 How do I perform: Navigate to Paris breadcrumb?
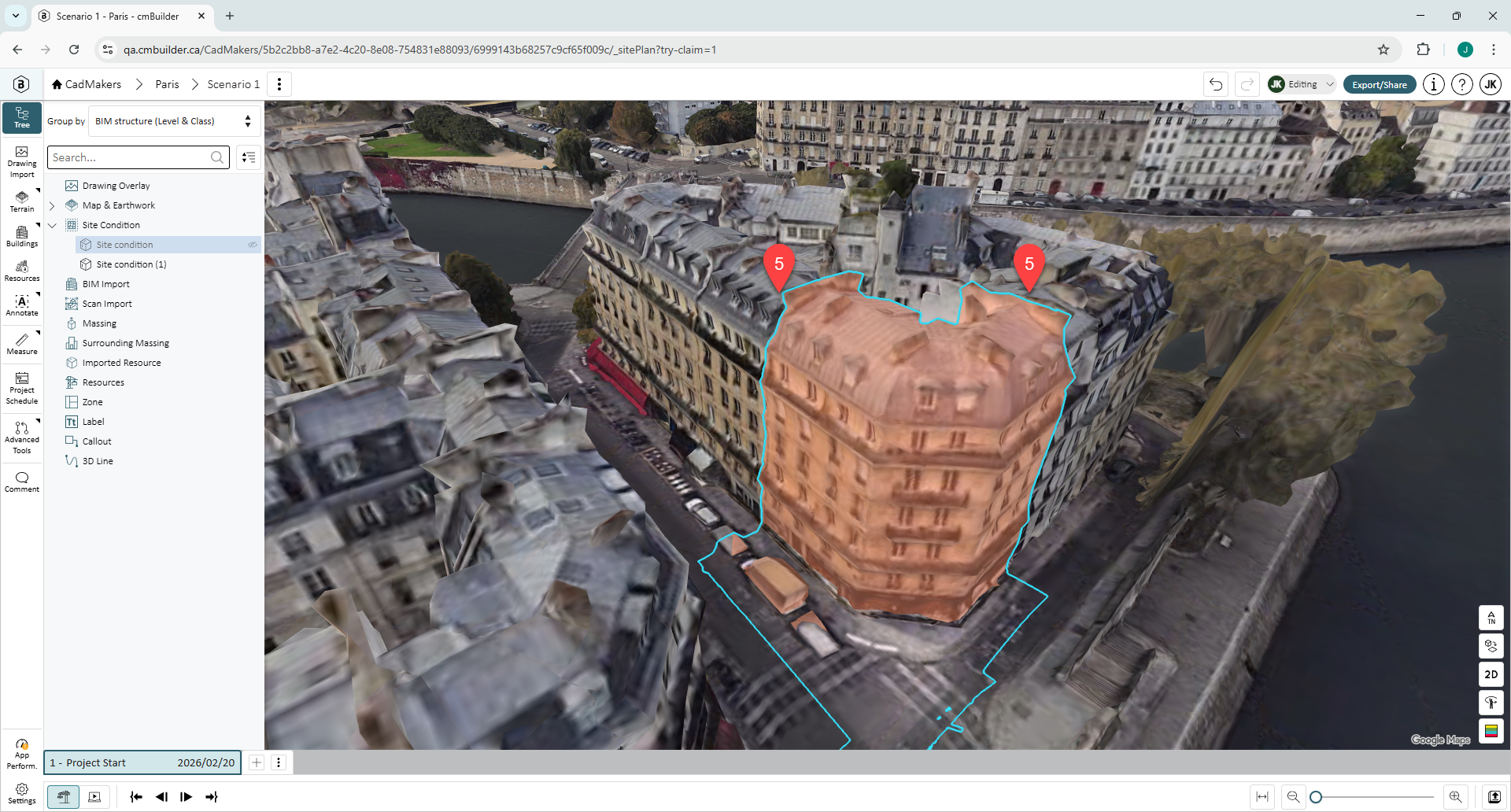(167, 84)
